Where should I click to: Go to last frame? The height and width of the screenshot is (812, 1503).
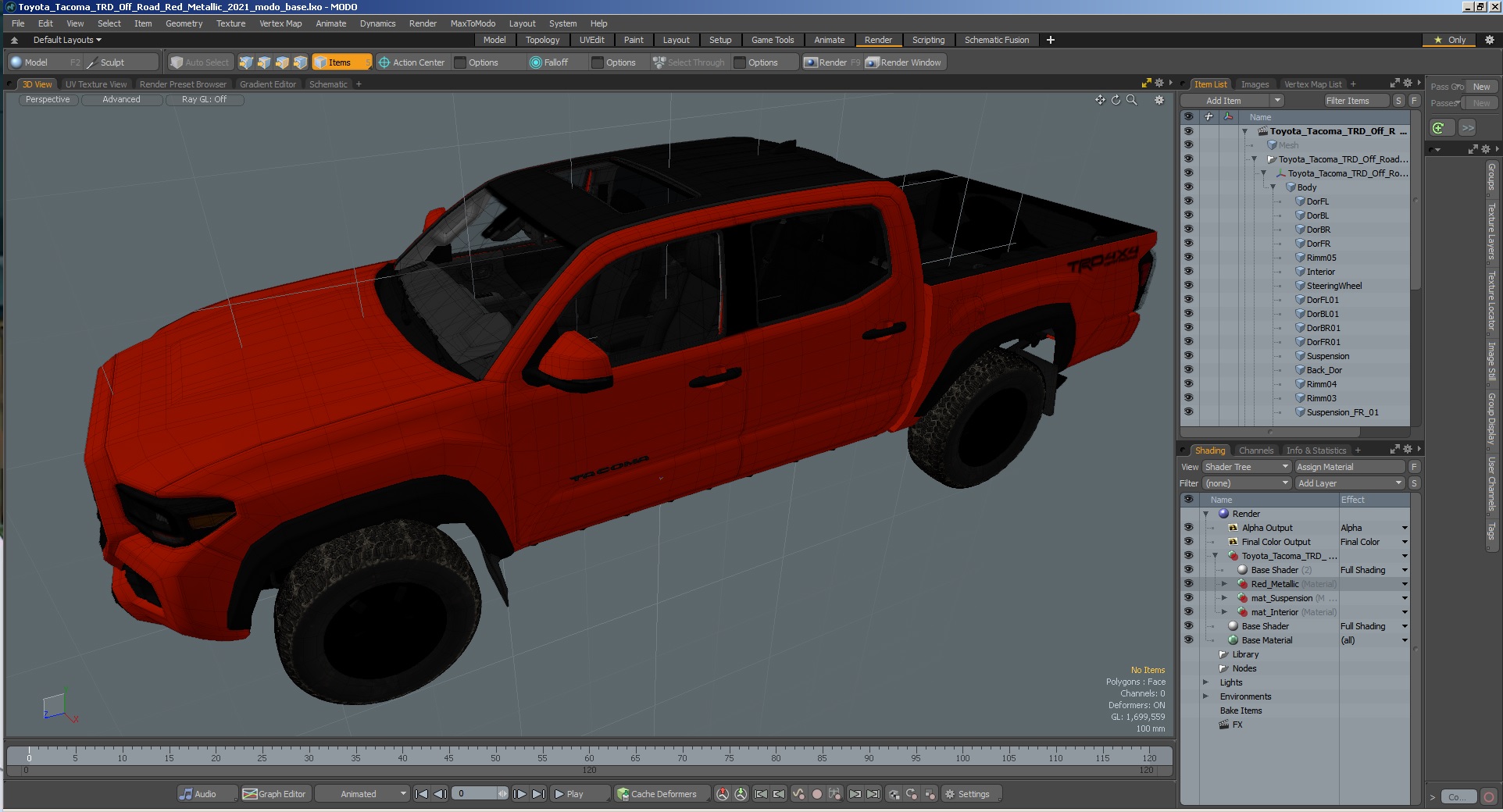pyautogui.click(x=538, y=794)
